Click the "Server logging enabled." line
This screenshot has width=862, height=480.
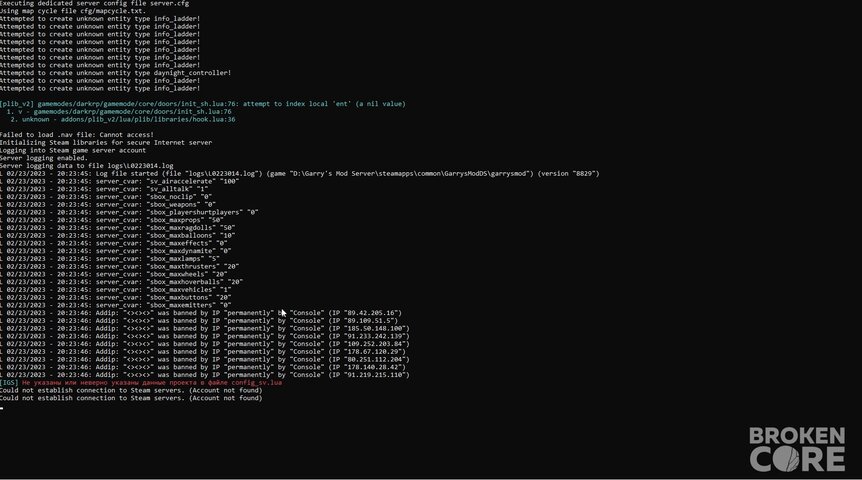coord(44,157)
